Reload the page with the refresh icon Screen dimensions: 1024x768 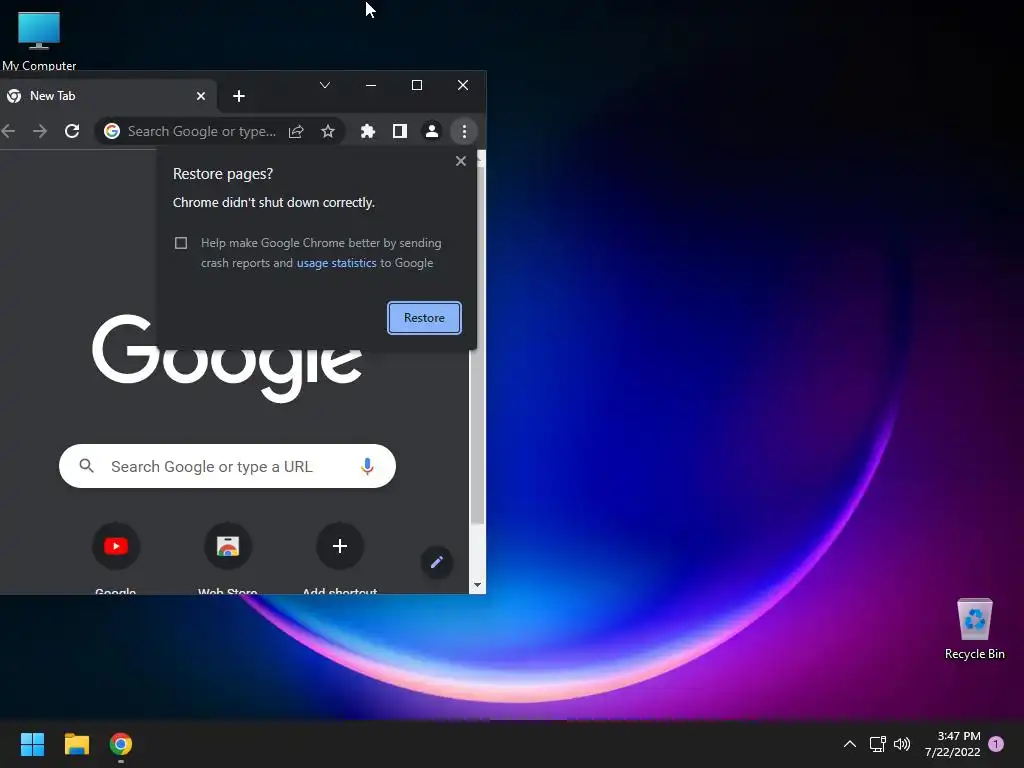click(x=72, y=131)
